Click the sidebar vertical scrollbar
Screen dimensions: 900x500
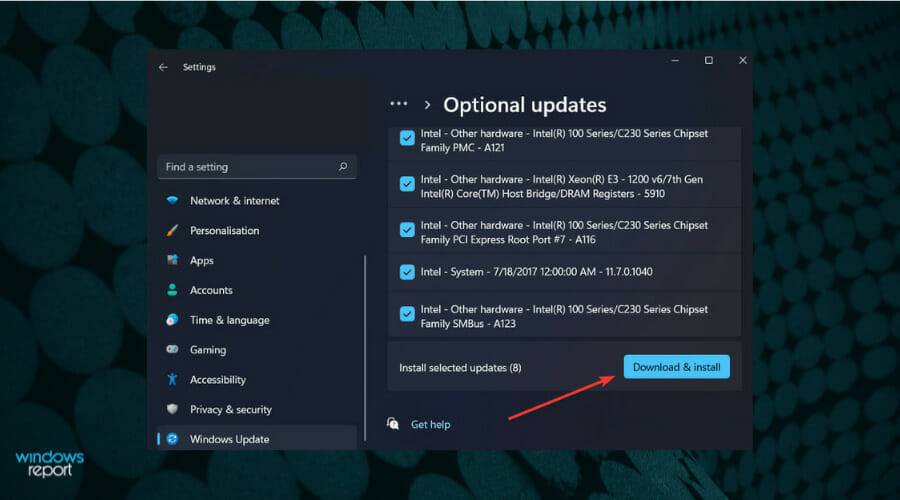click(365, 348)
